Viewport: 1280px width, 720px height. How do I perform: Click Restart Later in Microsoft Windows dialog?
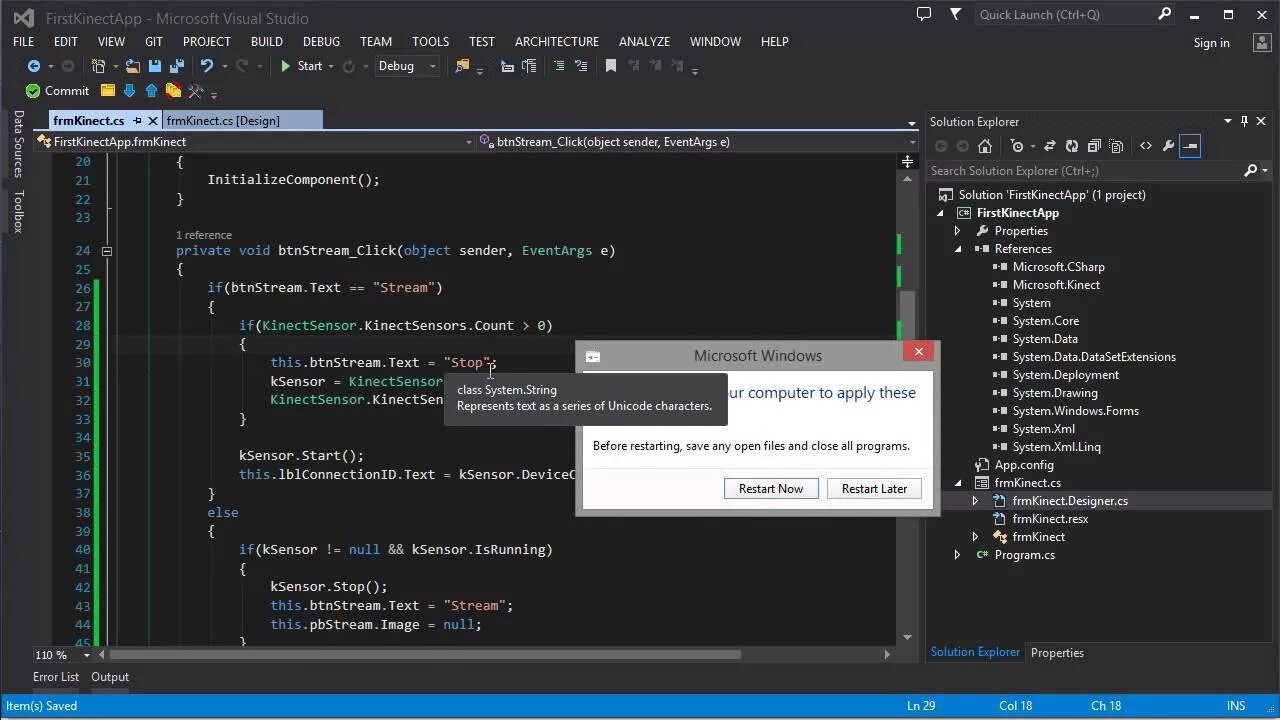tap(874, 489)
